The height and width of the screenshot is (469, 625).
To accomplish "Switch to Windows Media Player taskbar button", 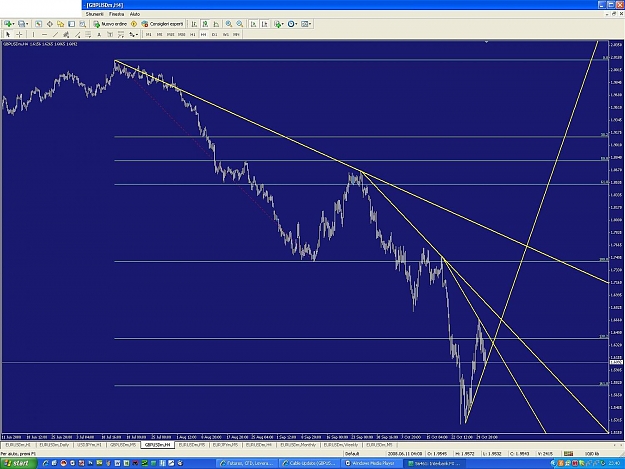I will tap(370, 463).
